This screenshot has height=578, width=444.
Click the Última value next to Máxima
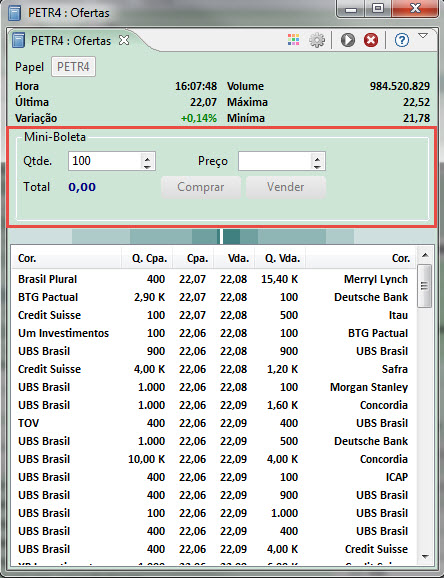(x=203, y=102)
